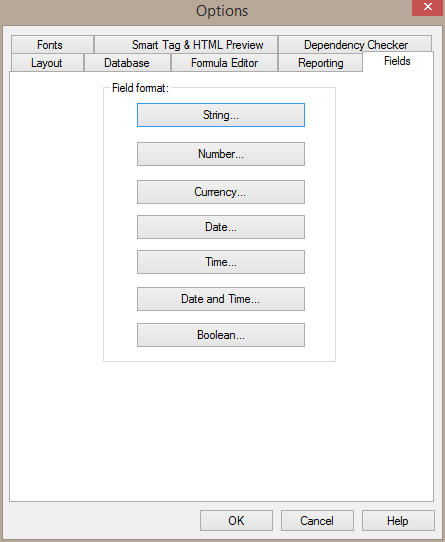
Task: Switch to the Layout tab
Action: point(47,63)
